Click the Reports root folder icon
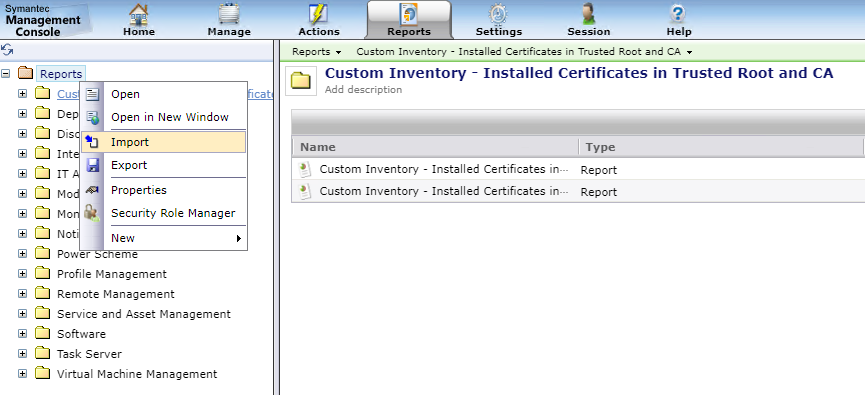The image size is (865, 395). point(25,73)
